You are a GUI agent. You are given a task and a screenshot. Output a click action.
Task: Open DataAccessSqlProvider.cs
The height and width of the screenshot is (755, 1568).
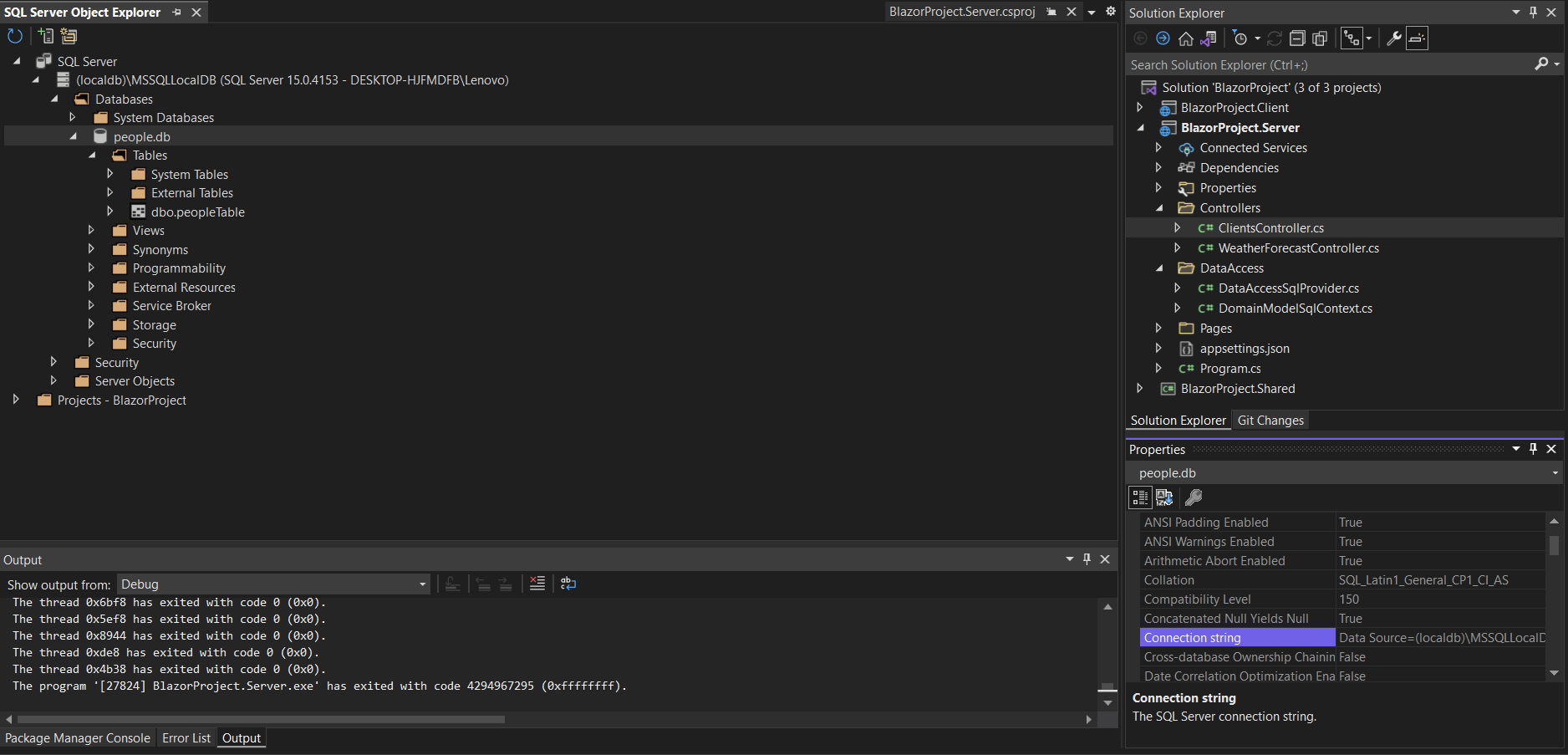click(x=1288, y=288)
